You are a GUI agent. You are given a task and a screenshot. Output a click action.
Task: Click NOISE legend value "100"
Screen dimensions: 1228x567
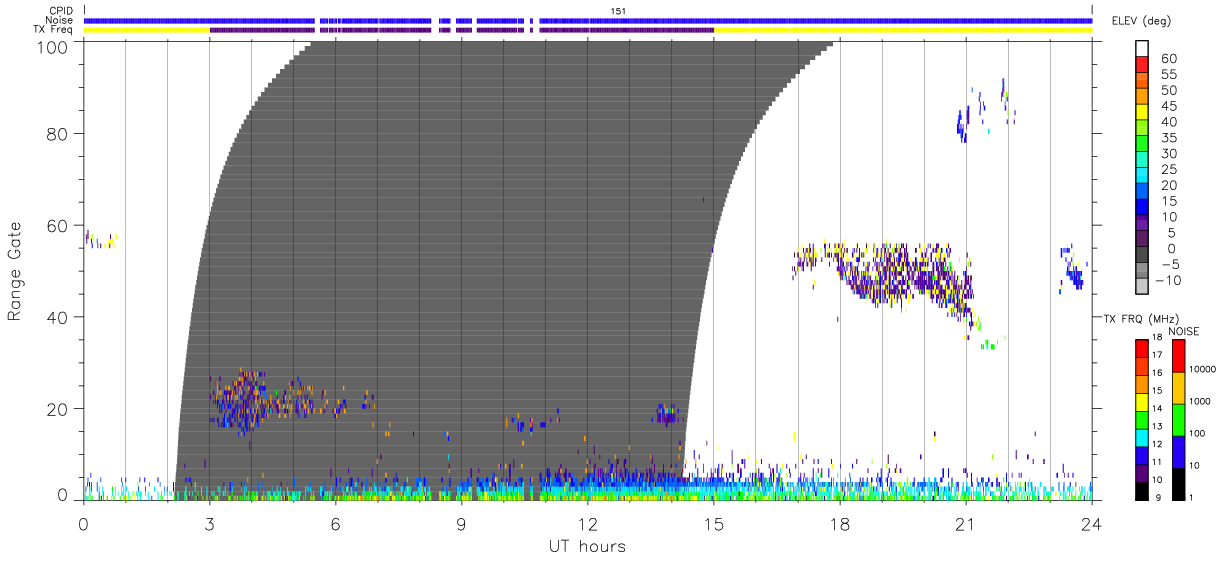1197,433
